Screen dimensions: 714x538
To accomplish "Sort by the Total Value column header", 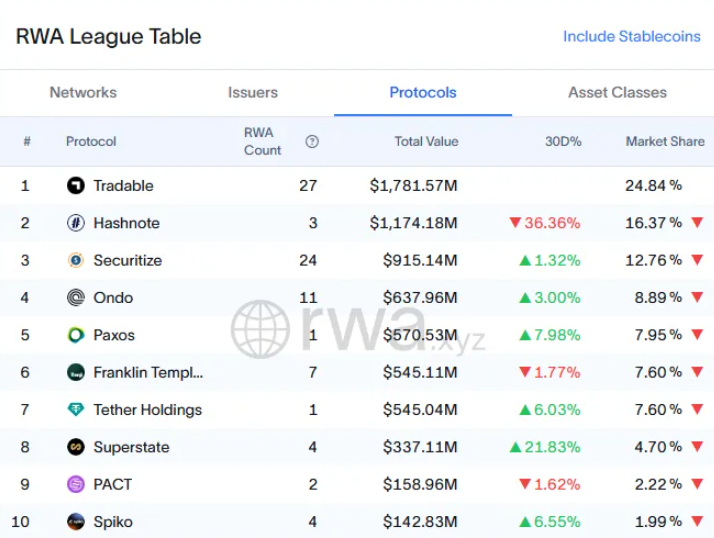I will [x=426, y=142].
